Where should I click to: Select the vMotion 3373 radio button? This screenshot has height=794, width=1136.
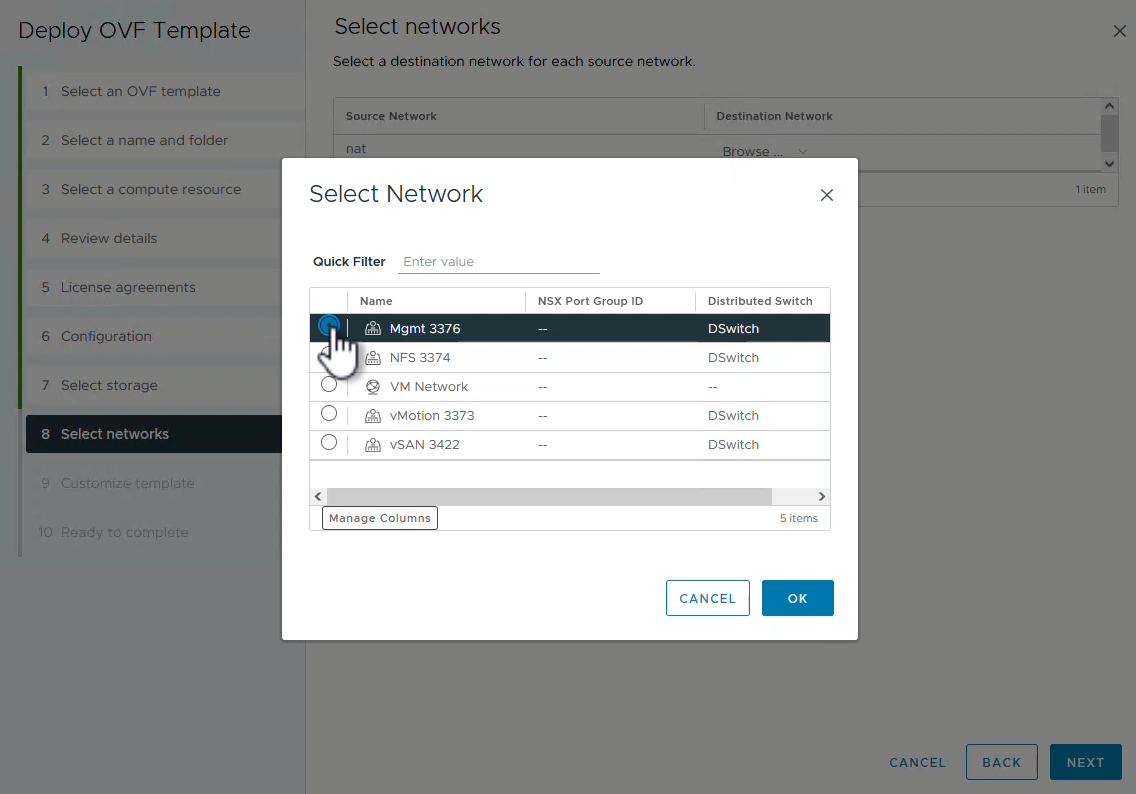(329, 414)
